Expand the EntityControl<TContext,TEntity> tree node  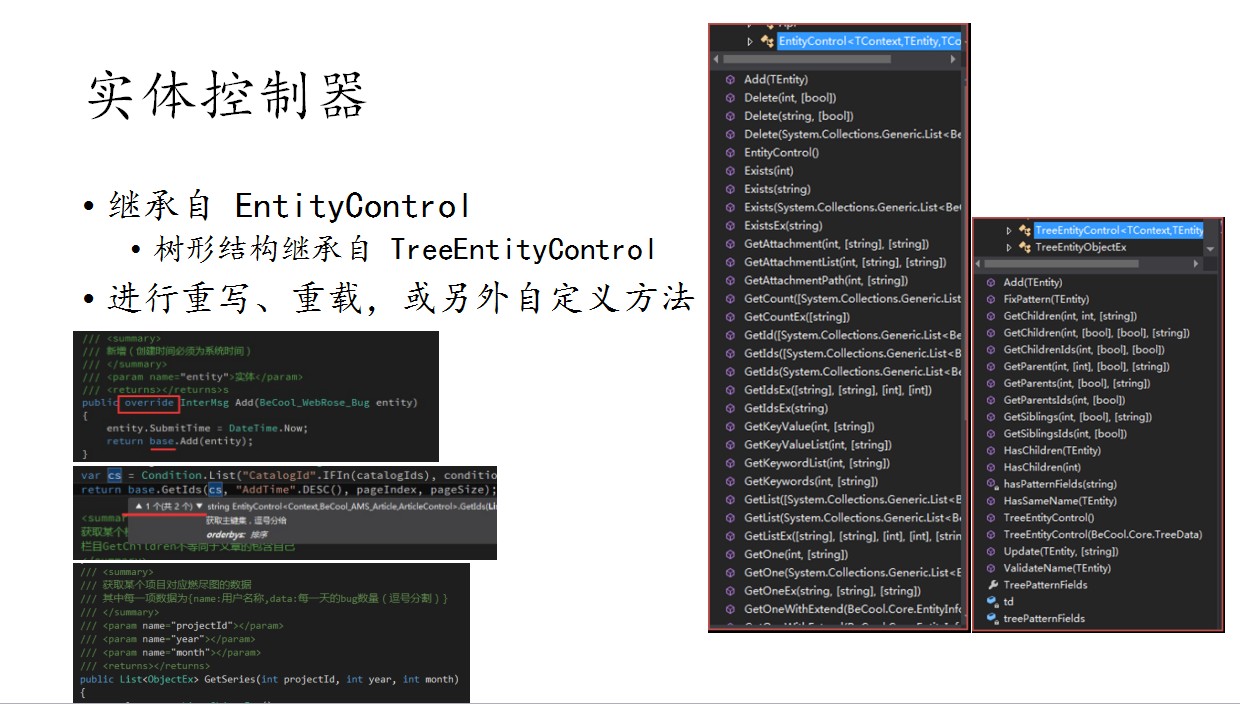click(x=750, y=41)
